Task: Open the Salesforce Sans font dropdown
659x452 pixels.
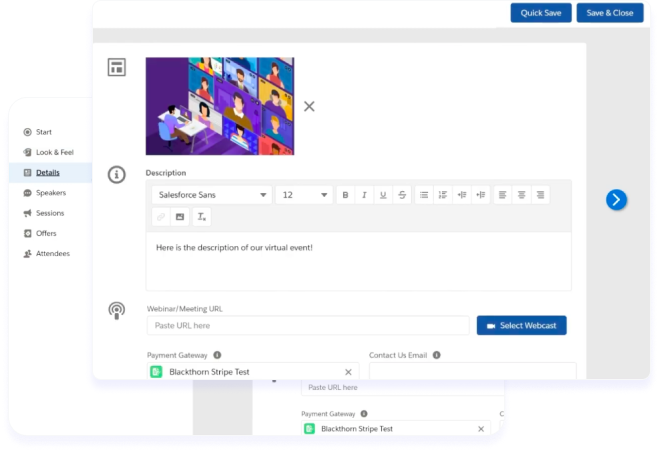Action: point(212,195)
